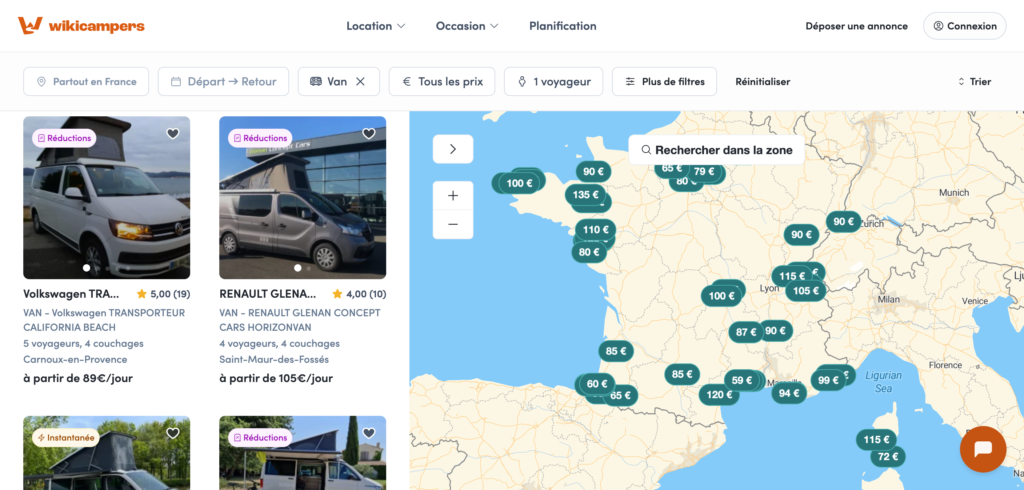Screen dimensions: 1024x490
Task: Remove the Van filter with X
Action: pyautogui.click(x=361, y=82)
